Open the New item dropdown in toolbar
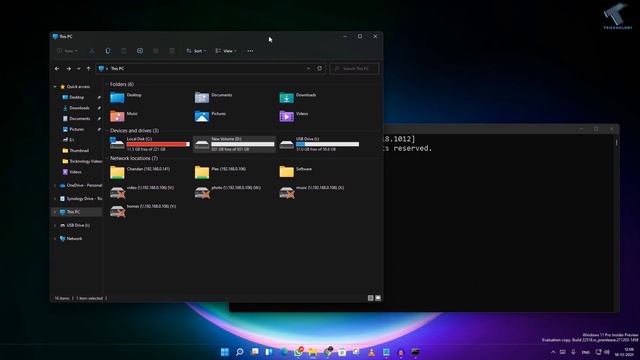Image resolution: width=640 pixels, height=360 pixels. pos(67,51)
